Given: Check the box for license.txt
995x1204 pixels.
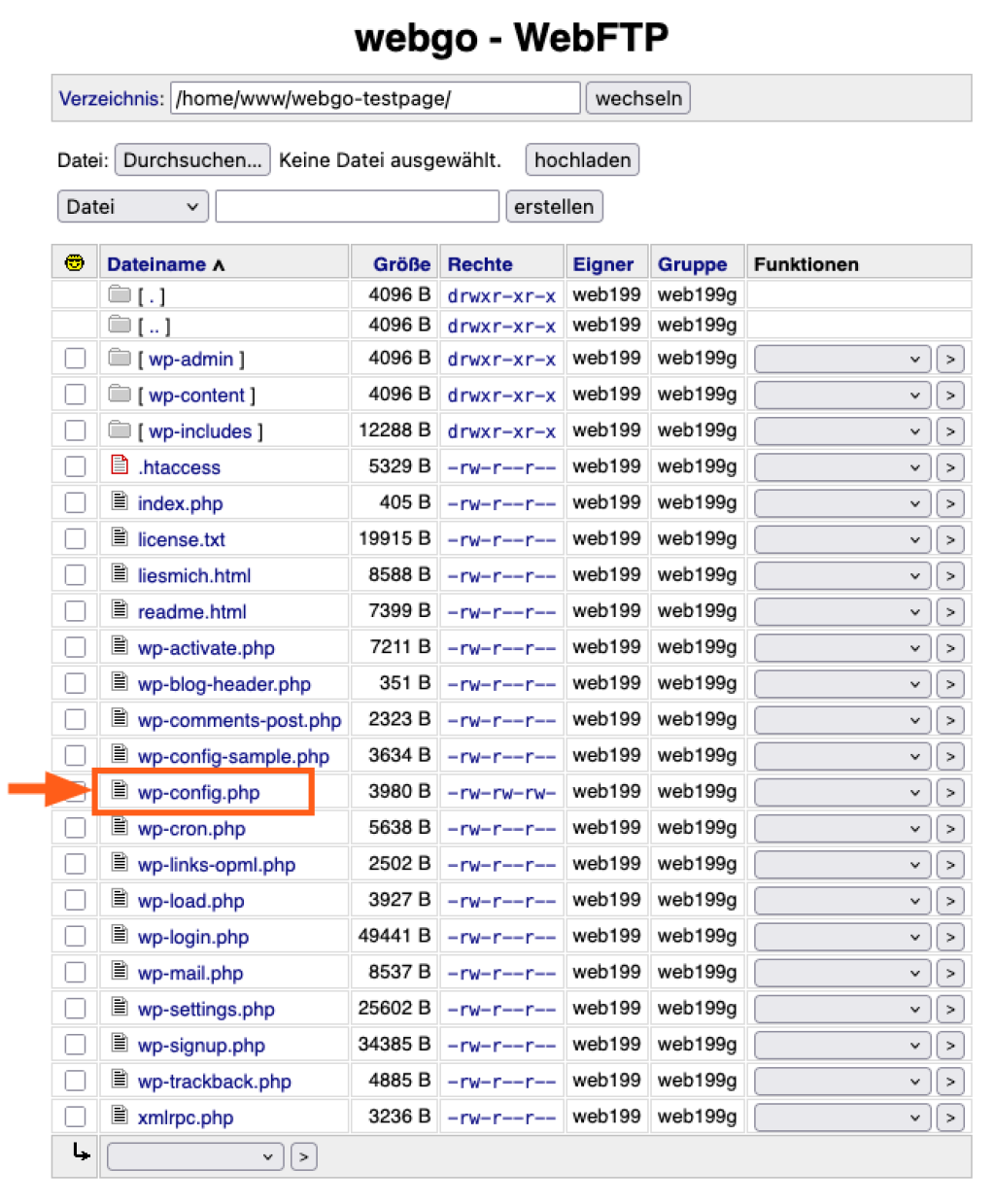Looking at the screenshot, I should tap(75, 538).
